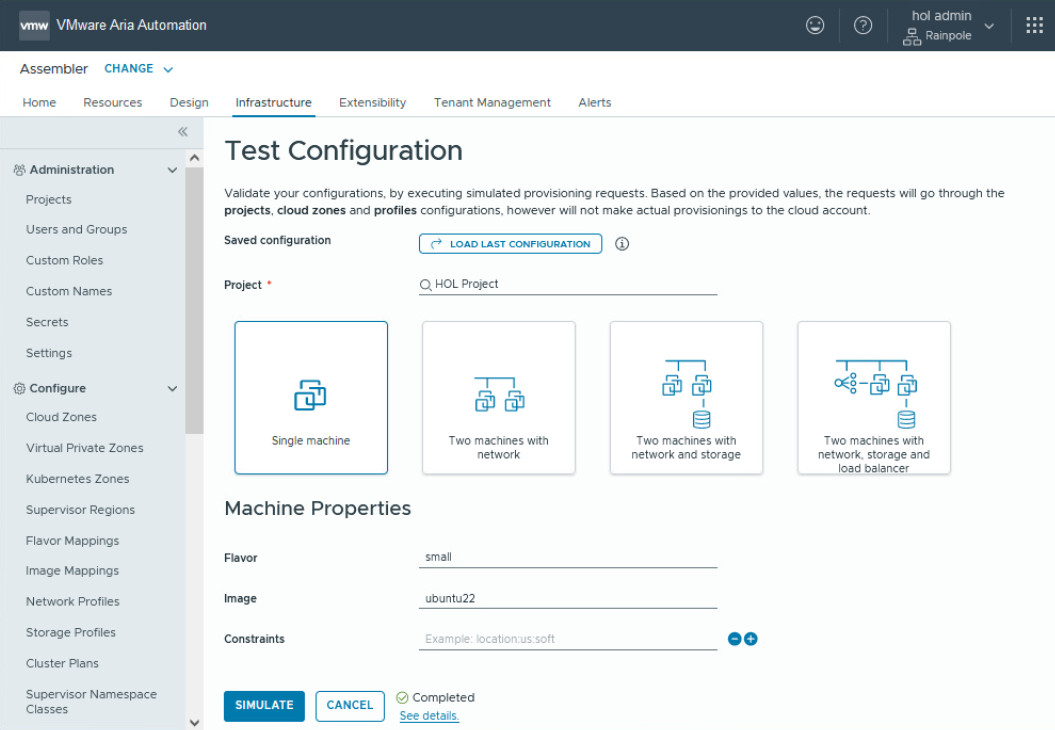The image size is (1055, 730).
Task: Click the load balancer diagram icon
Action: tap(875, 394)
